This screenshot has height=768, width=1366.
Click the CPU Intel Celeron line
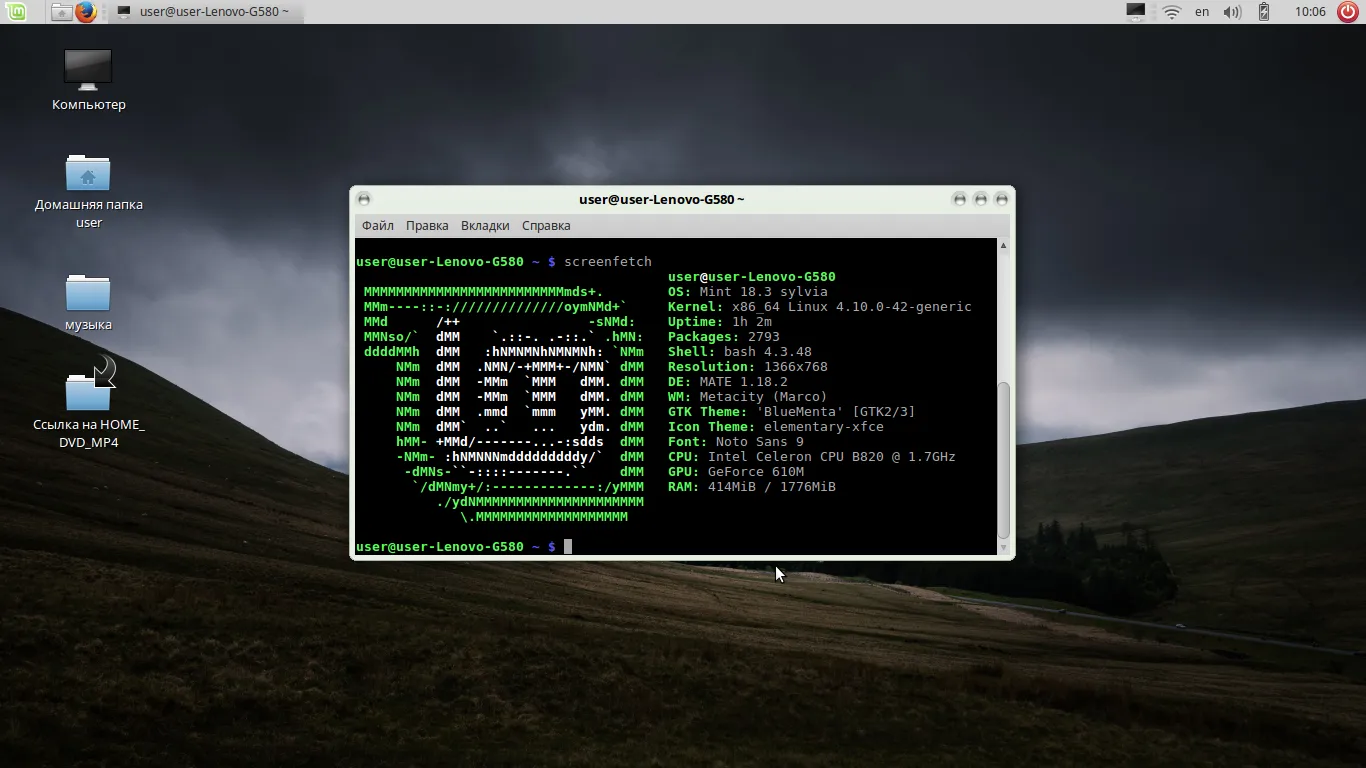coord(812,457)
